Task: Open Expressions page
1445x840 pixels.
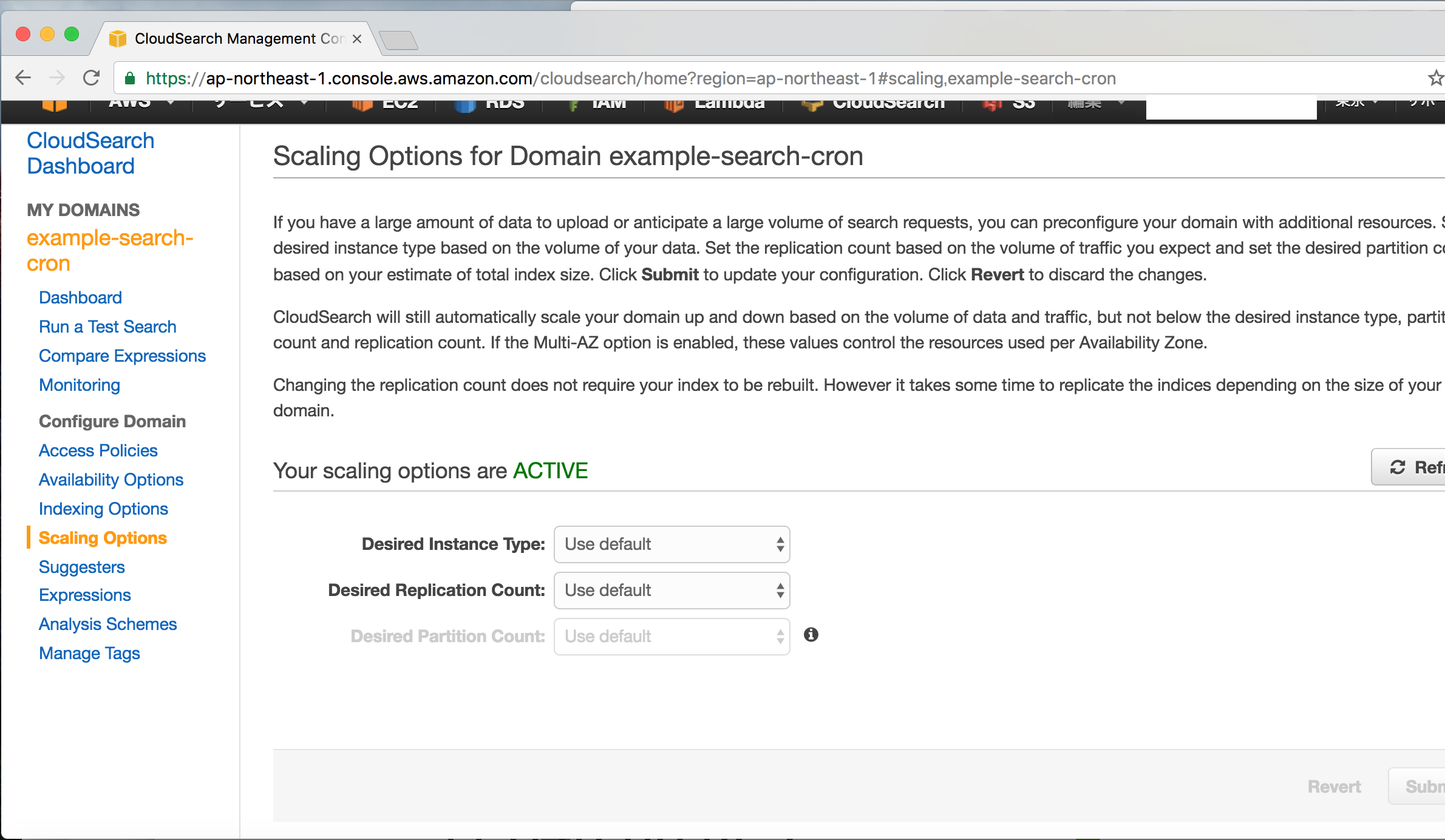Action: (x=84, y=595)
